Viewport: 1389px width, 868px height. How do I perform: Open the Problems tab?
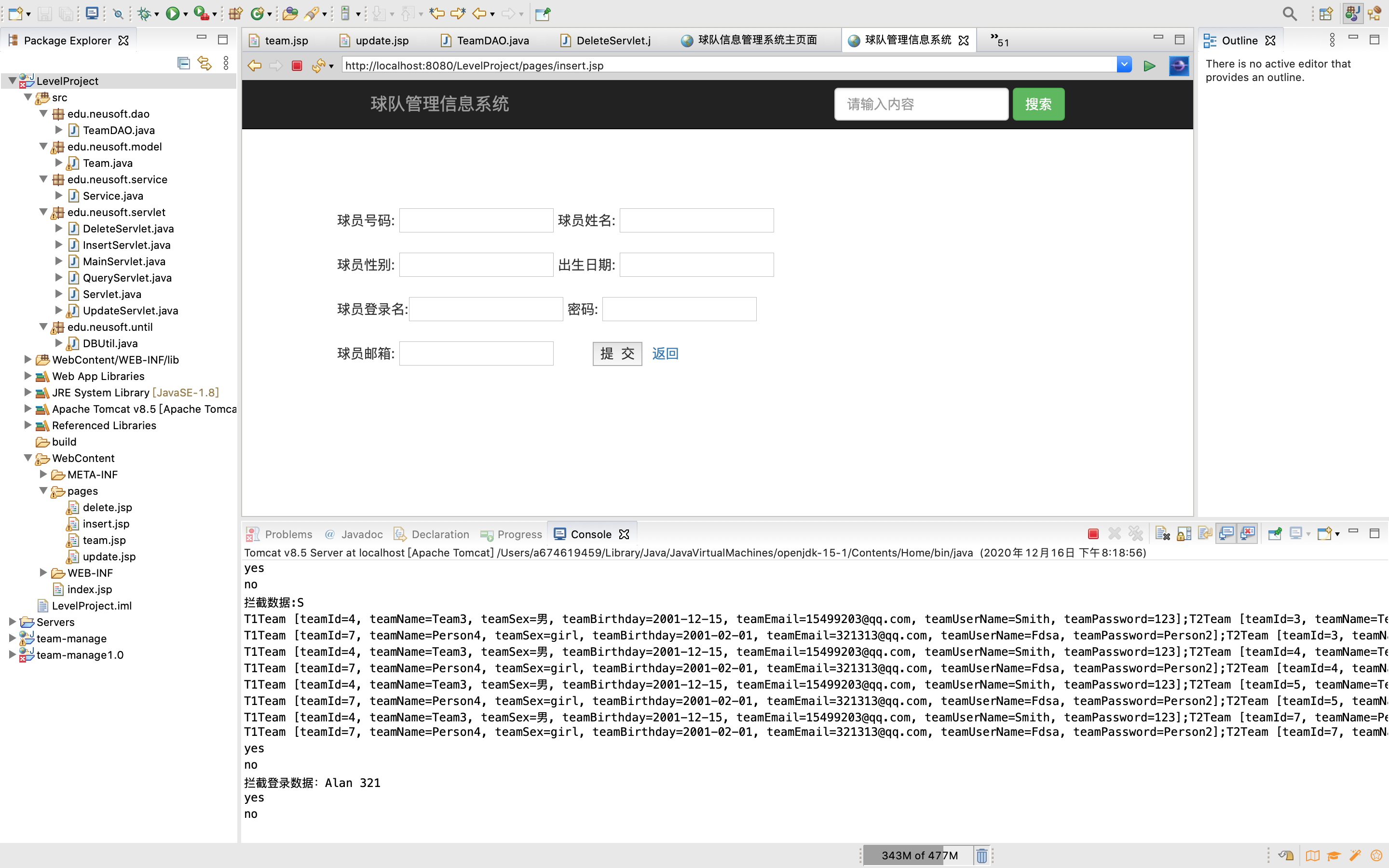(x=288, y=534)
